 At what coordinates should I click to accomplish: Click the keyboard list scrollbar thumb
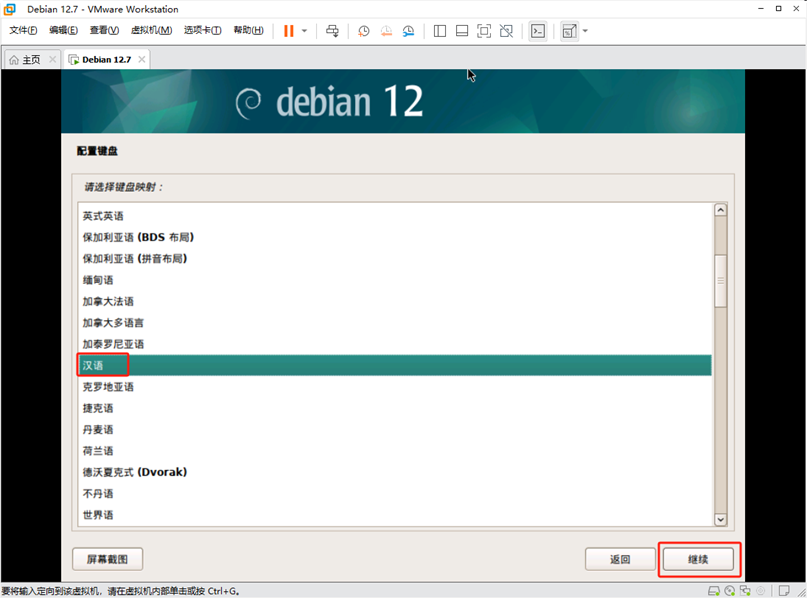[721, 281]
